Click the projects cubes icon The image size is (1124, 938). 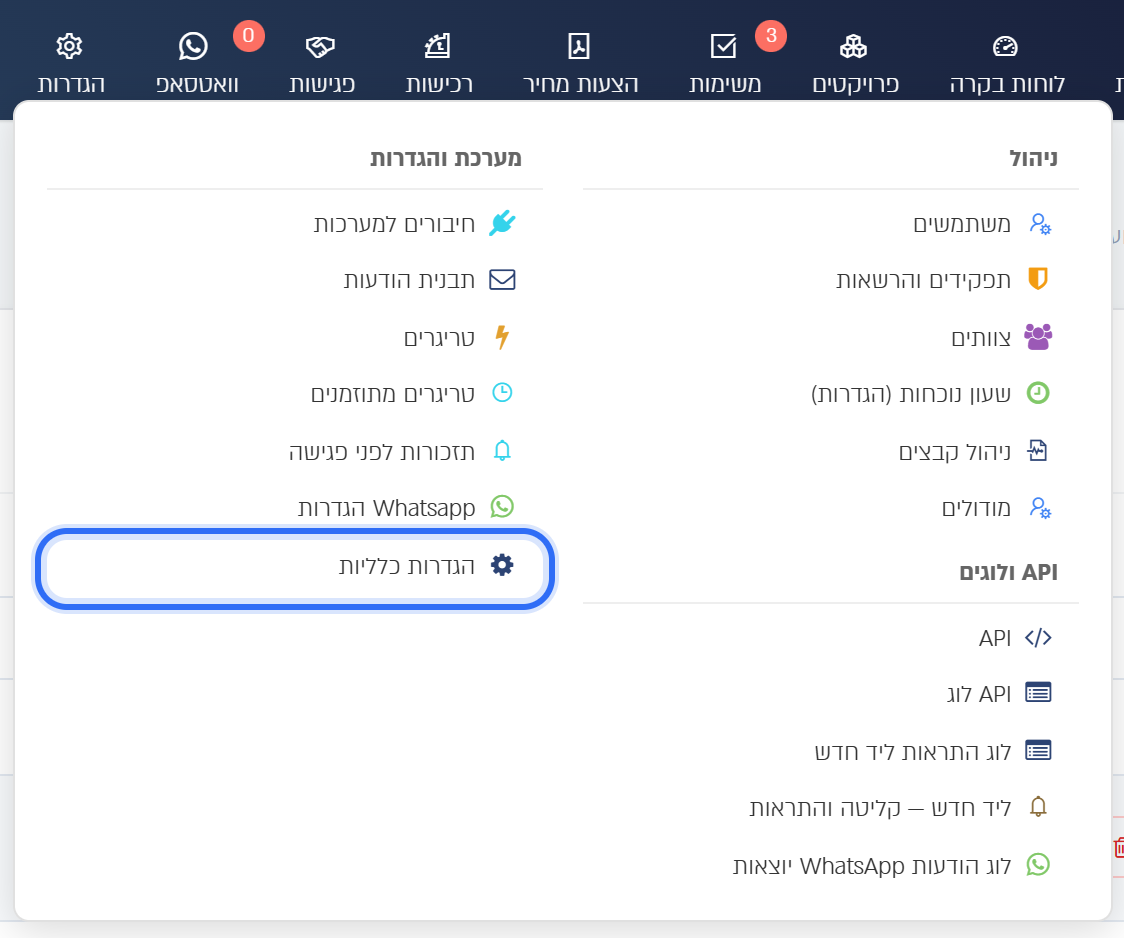point(853,47)
